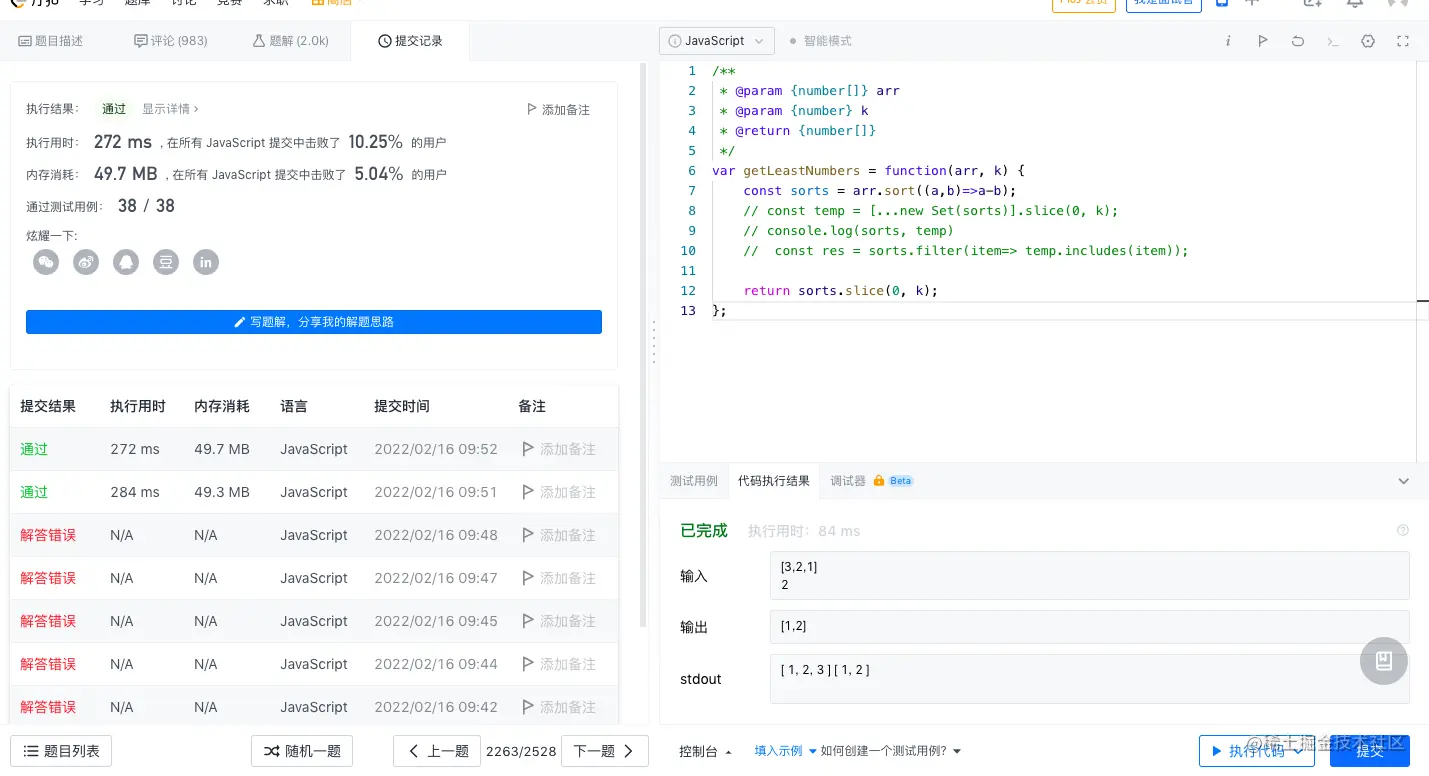Open the floating notebook button
The width and height of the screenshot is (1429, 776).
pyautogui.click(x=1384, y=661)
